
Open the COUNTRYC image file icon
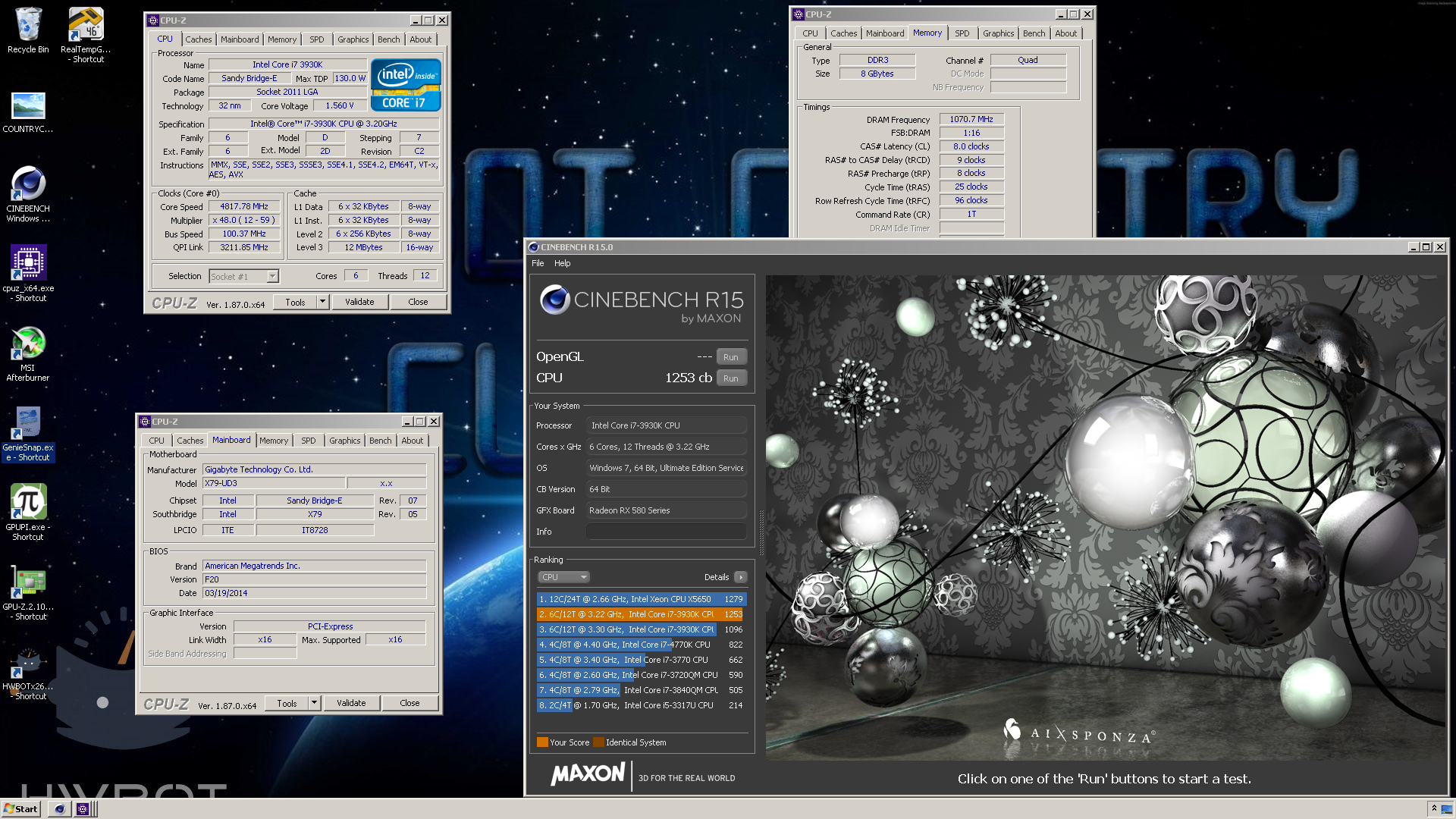pyautogui.click(x=28, y=112)
